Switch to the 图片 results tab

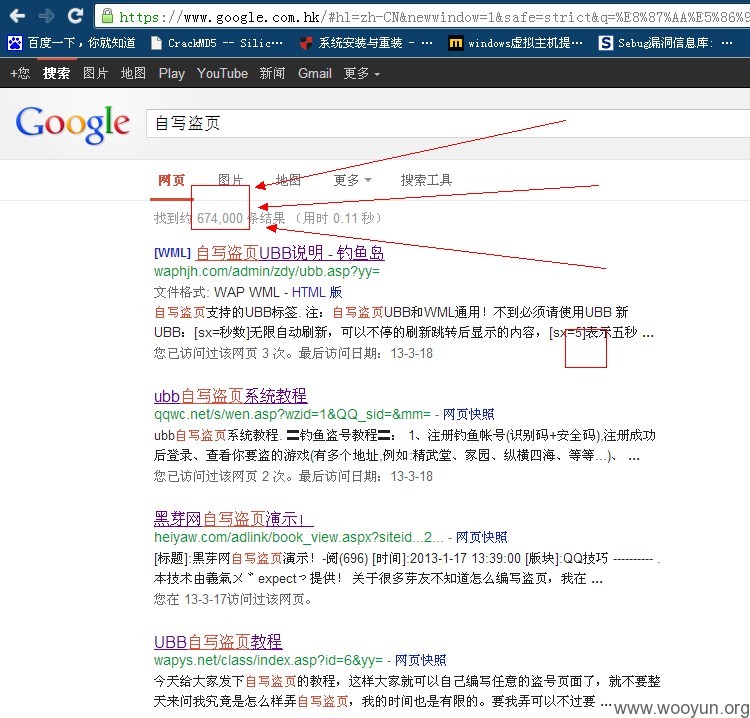tap(231, 180)
